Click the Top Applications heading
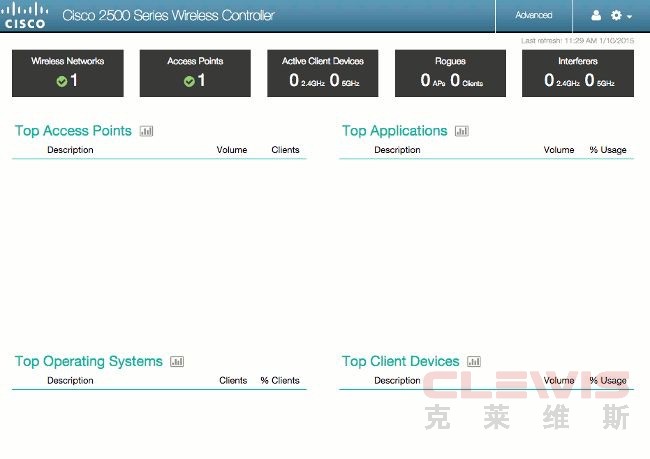This screenshot has width=650, height=459. [x=395, y=131]
